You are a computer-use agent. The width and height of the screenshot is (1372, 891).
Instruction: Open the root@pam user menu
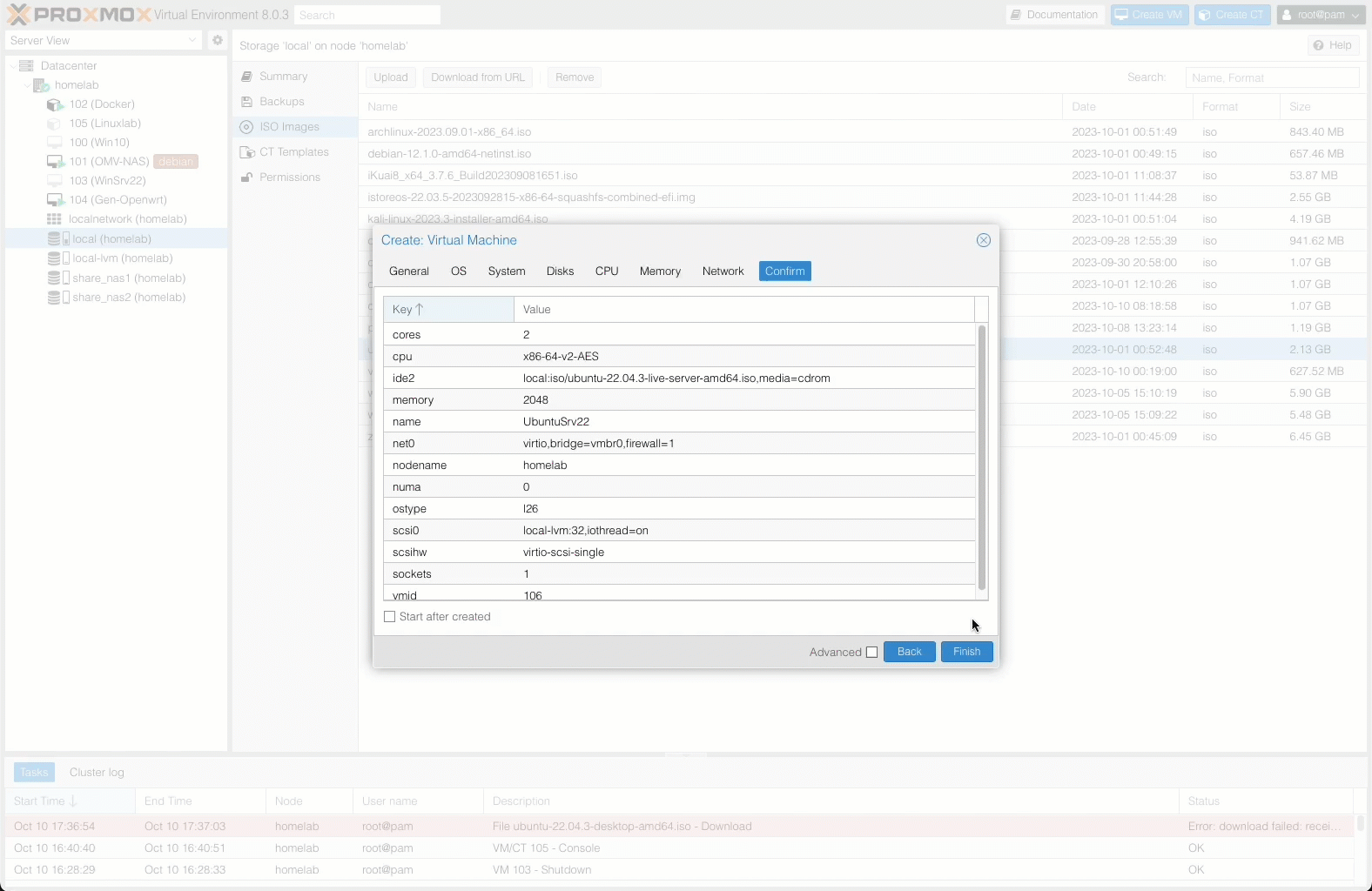click(x=1322, y=15)
